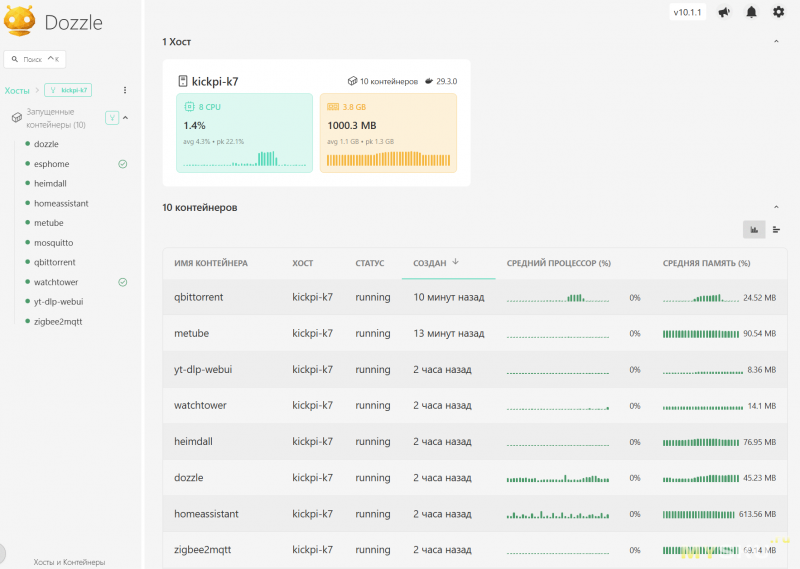The width and height of the screenshot is (800, 569).
Task: Click the 'Поиск' search field
Action: (x=35, y=60)
